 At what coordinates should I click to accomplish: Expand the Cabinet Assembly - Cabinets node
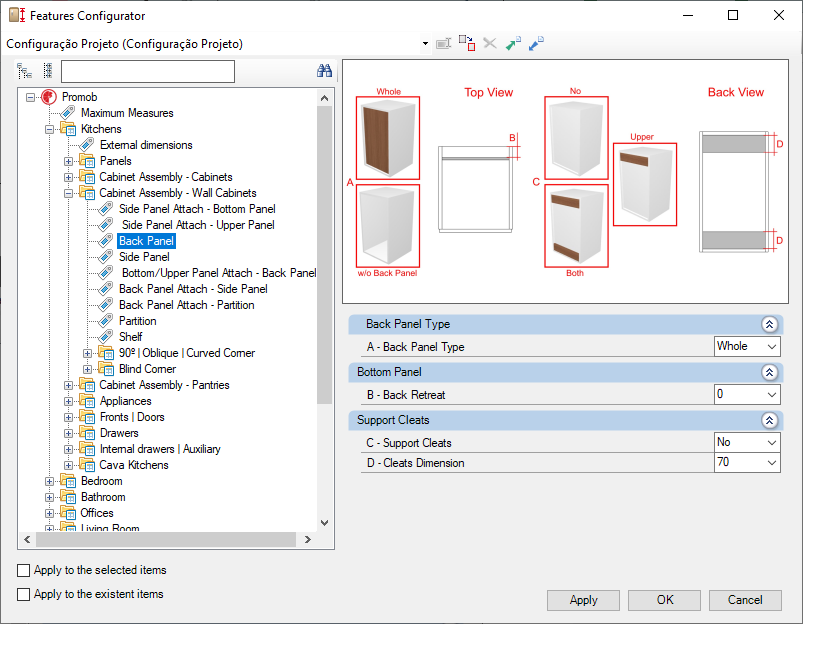(x=68, y=177)
